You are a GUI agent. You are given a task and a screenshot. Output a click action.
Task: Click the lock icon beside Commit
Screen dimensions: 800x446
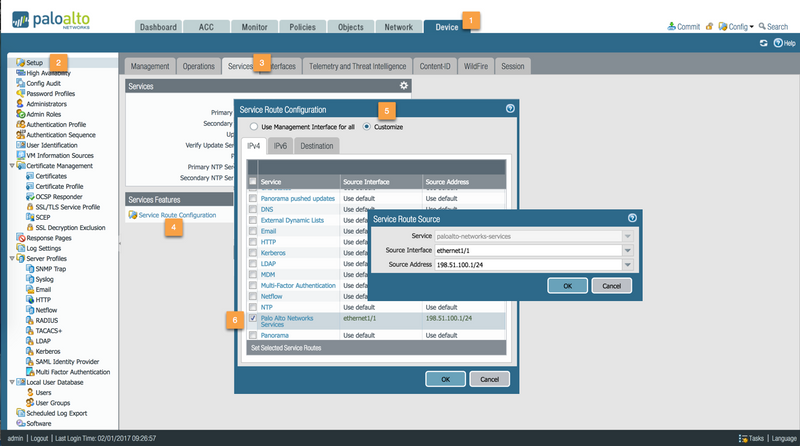pos(709,27)
